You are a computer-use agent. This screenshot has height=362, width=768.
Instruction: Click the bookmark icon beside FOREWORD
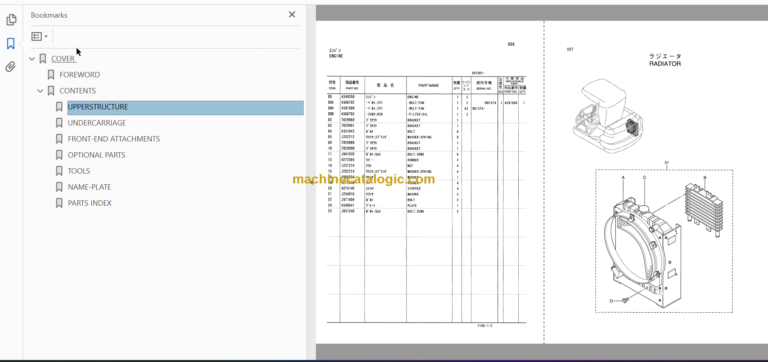coord(50,75)
